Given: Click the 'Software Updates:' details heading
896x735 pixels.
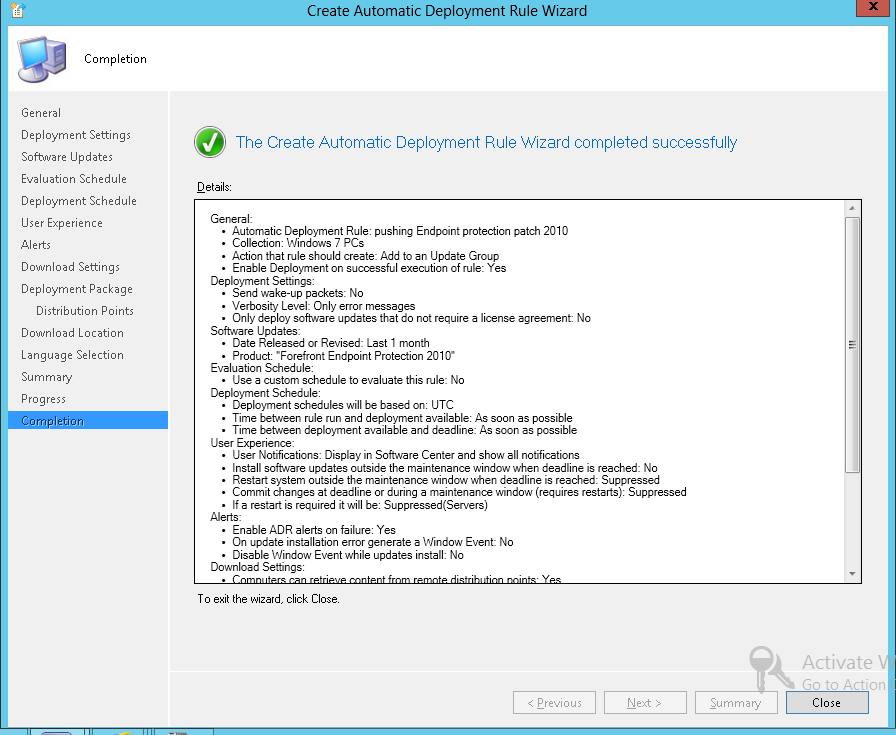Looking at the screenshot, I should 255,330.
